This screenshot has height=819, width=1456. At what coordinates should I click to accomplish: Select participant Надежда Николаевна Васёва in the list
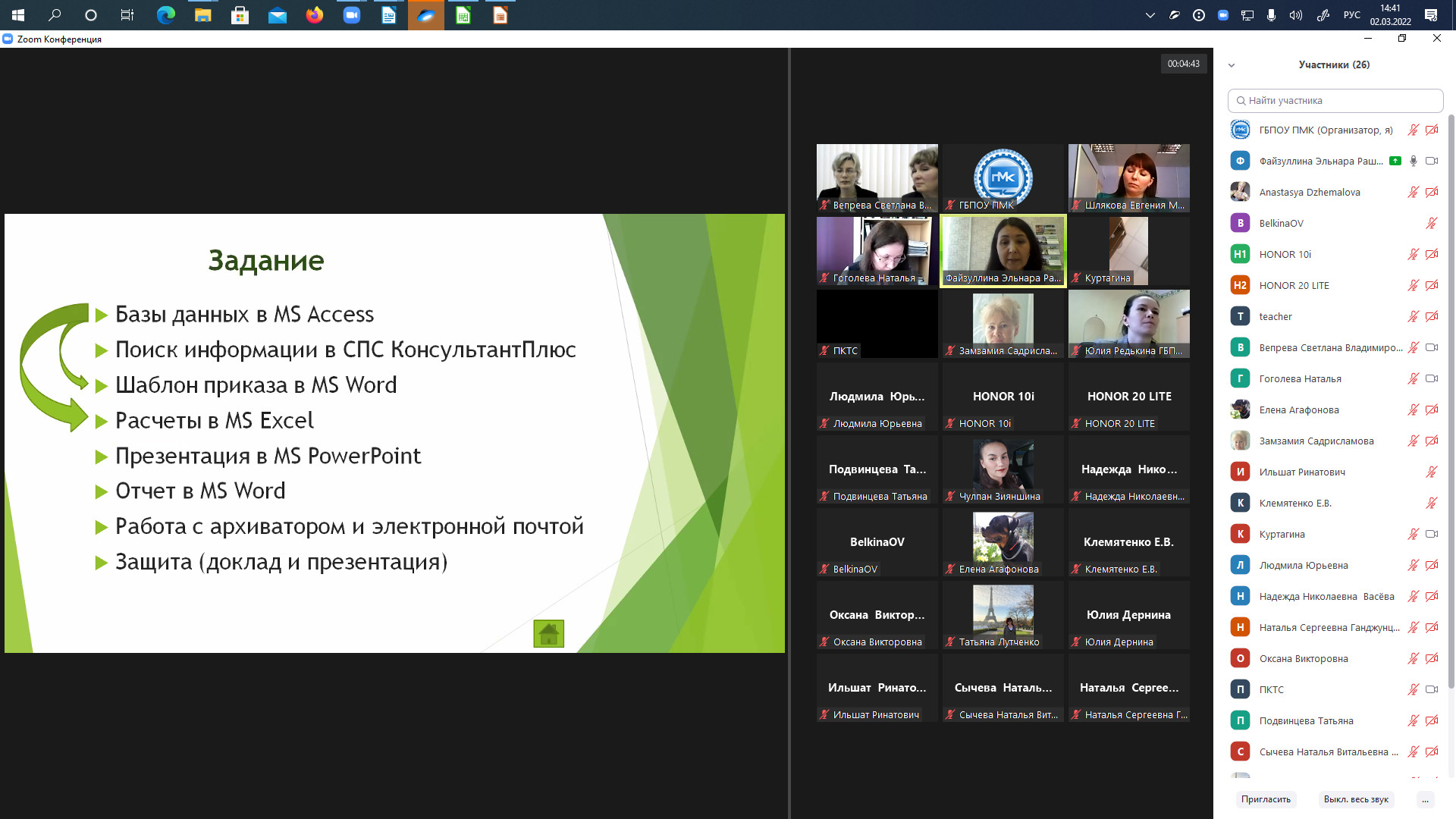[1335, 596]
